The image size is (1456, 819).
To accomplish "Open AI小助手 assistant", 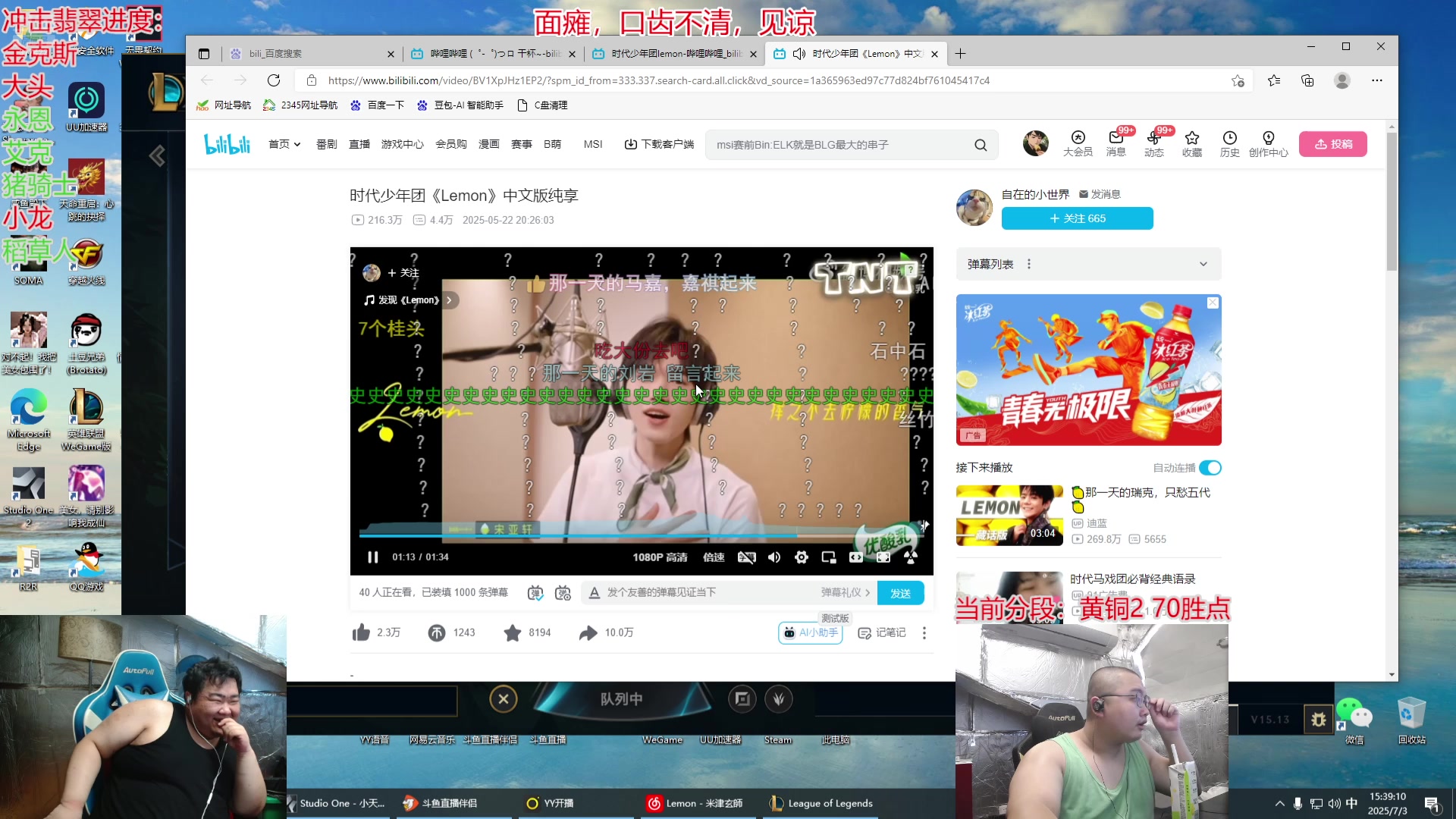I will pyautogui.click(x=811, y=632).
